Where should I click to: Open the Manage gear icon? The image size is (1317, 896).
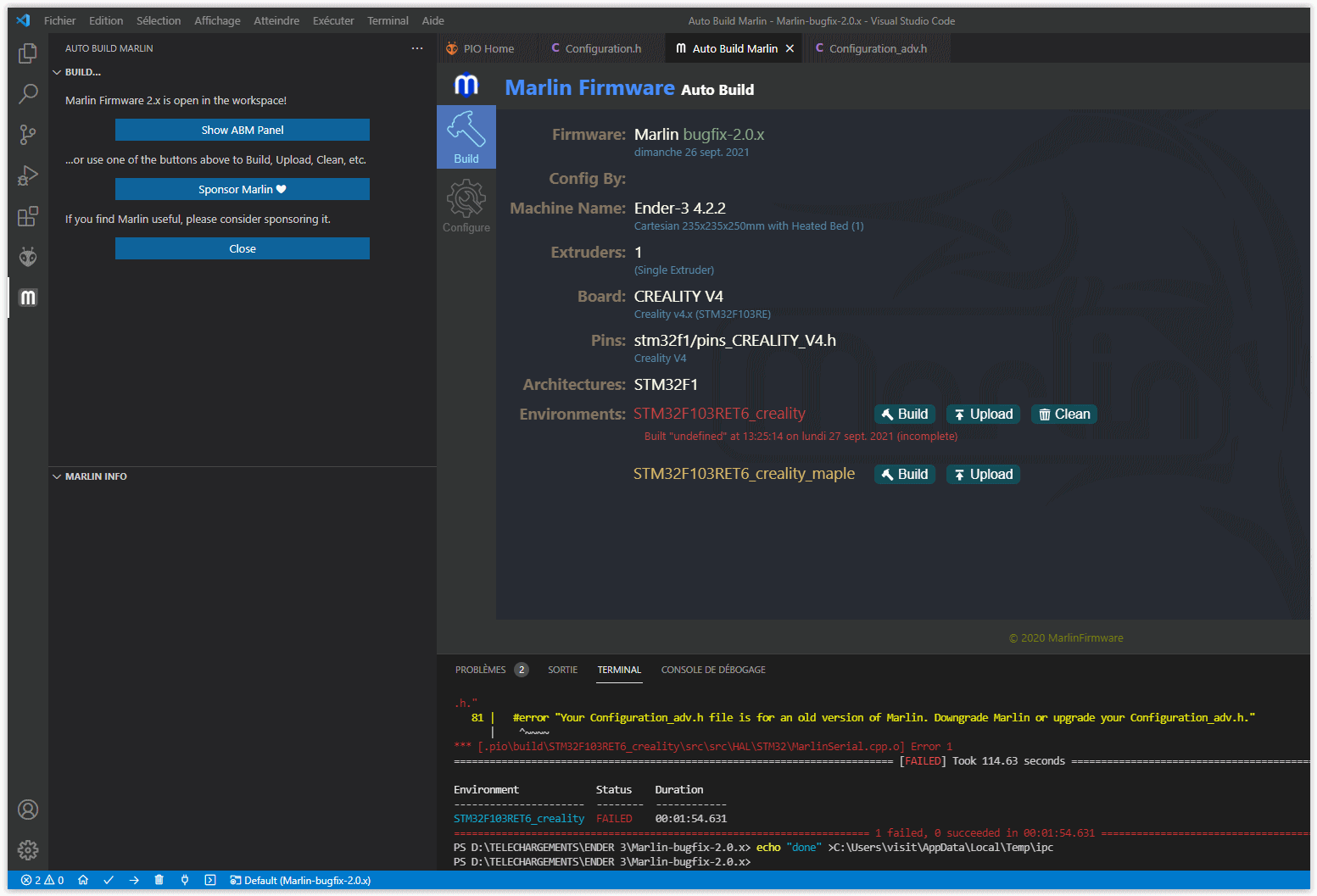[x=28, y=850]
